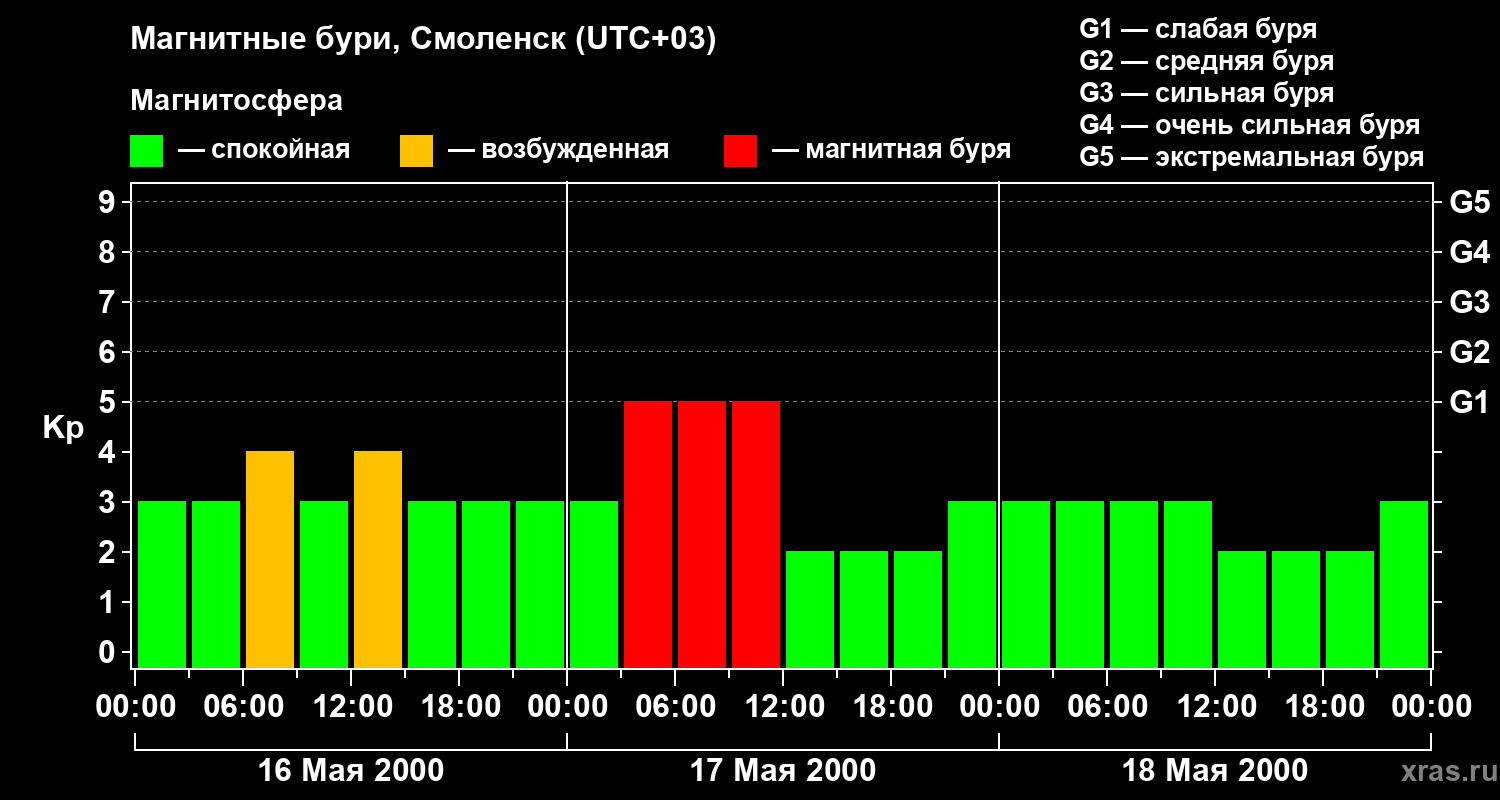Click the 'Магнитосфера' legend heading
This screenshot has height=800, width=1500.
click(236, 101)
